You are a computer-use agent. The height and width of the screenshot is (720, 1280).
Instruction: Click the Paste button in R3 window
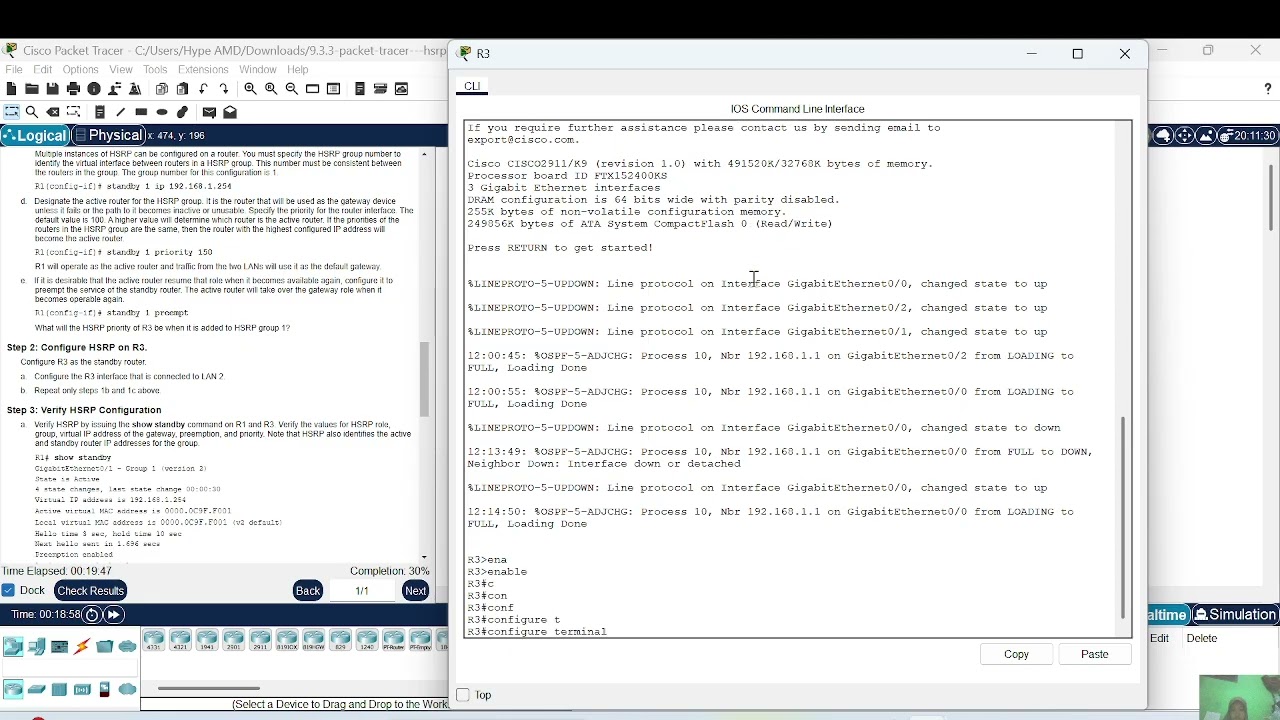pyautogui.click(x=1095, y=654)
